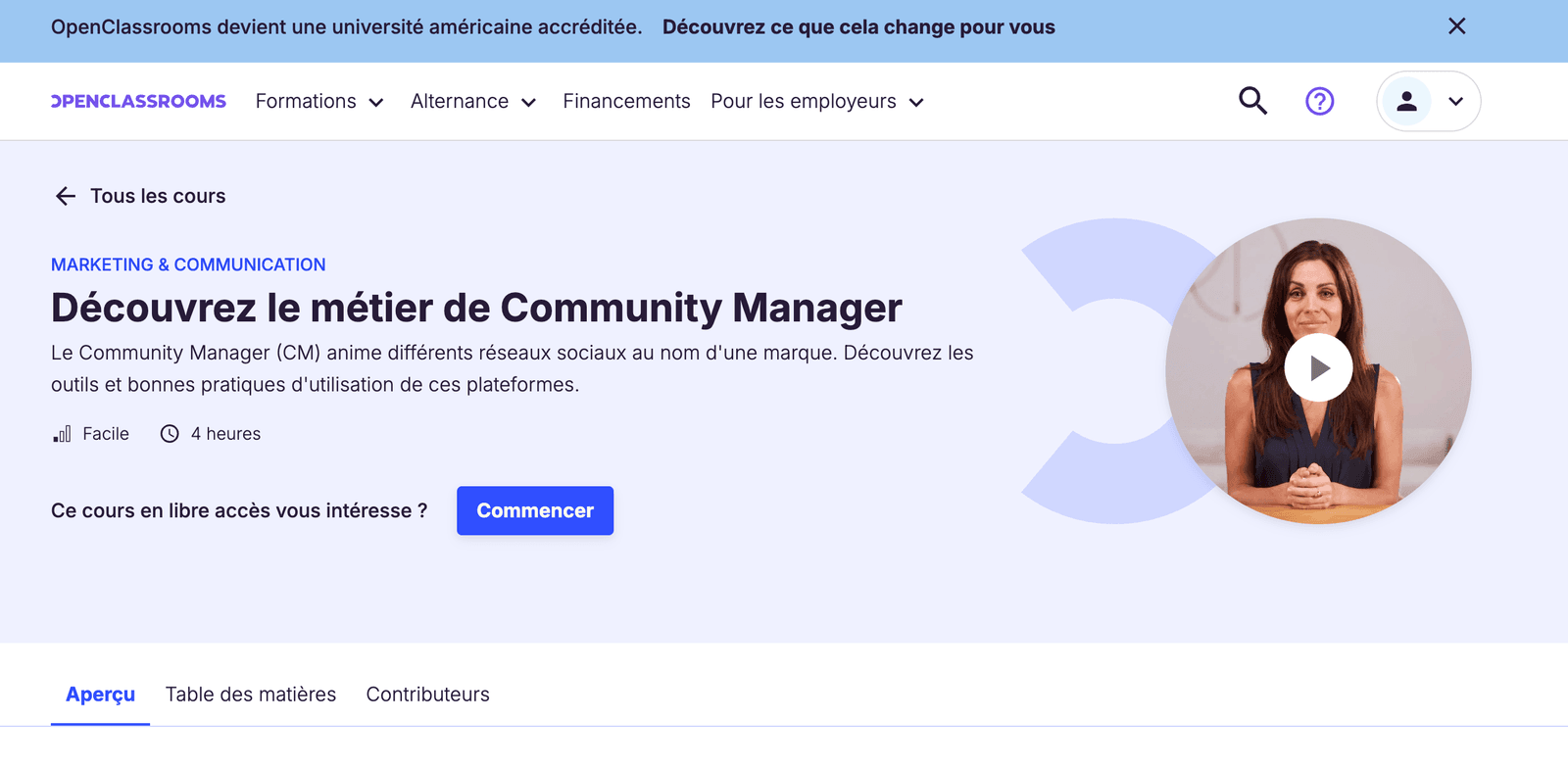Open the search magnifier icon

(x=1252, y=101)
